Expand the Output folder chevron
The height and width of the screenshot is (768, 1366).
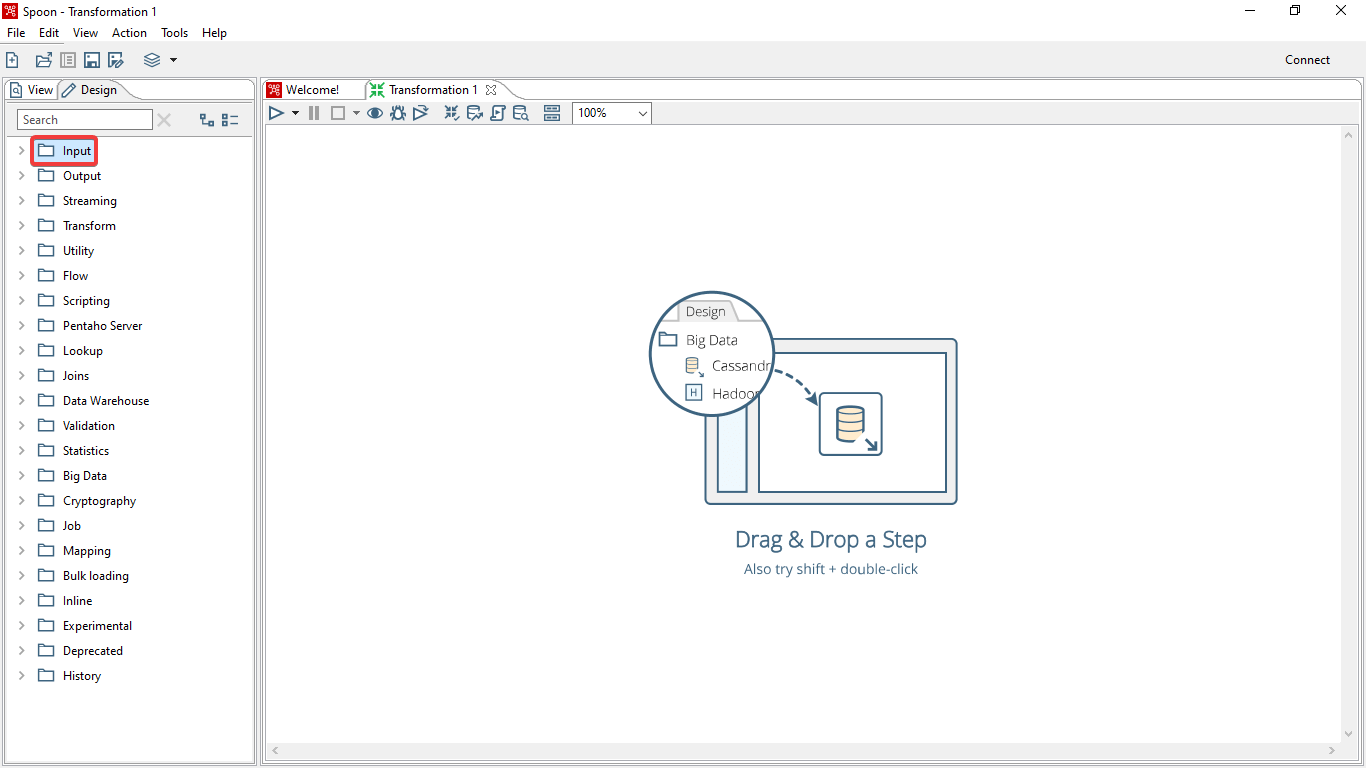pyautogui.click(x=21, y=176)
